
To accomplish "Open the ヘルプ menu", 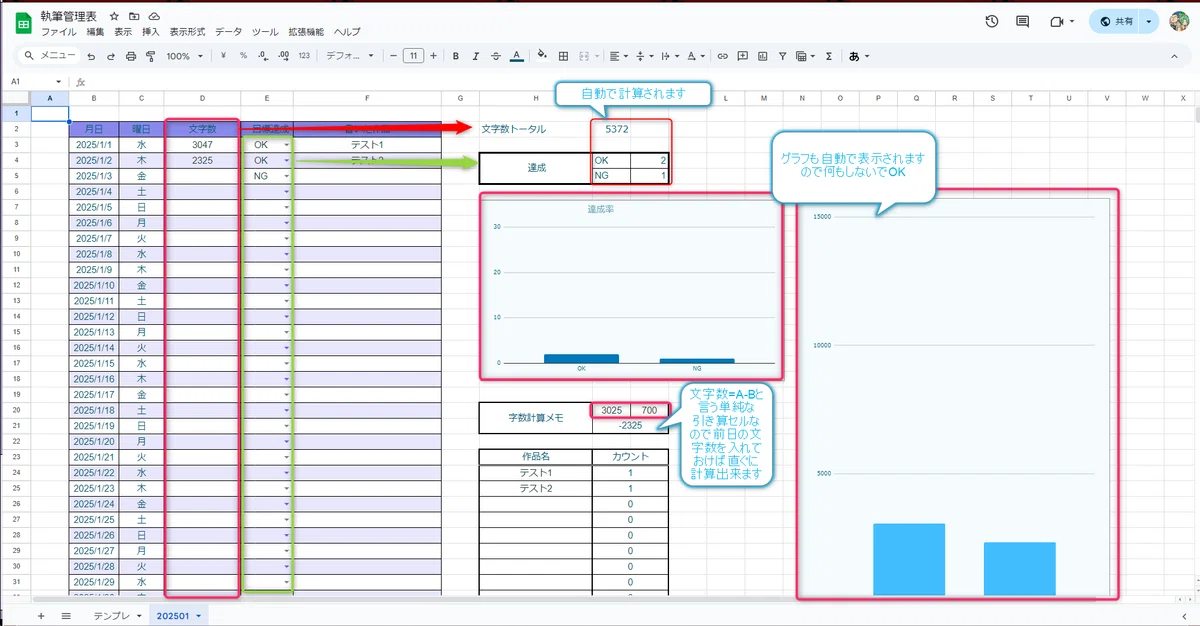I will tap(348, 32).
